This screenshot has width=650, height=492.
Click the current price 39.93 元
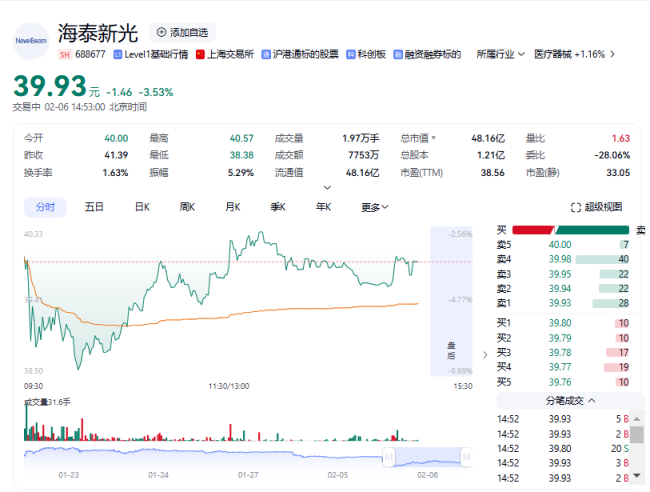(x=56, y=86)
